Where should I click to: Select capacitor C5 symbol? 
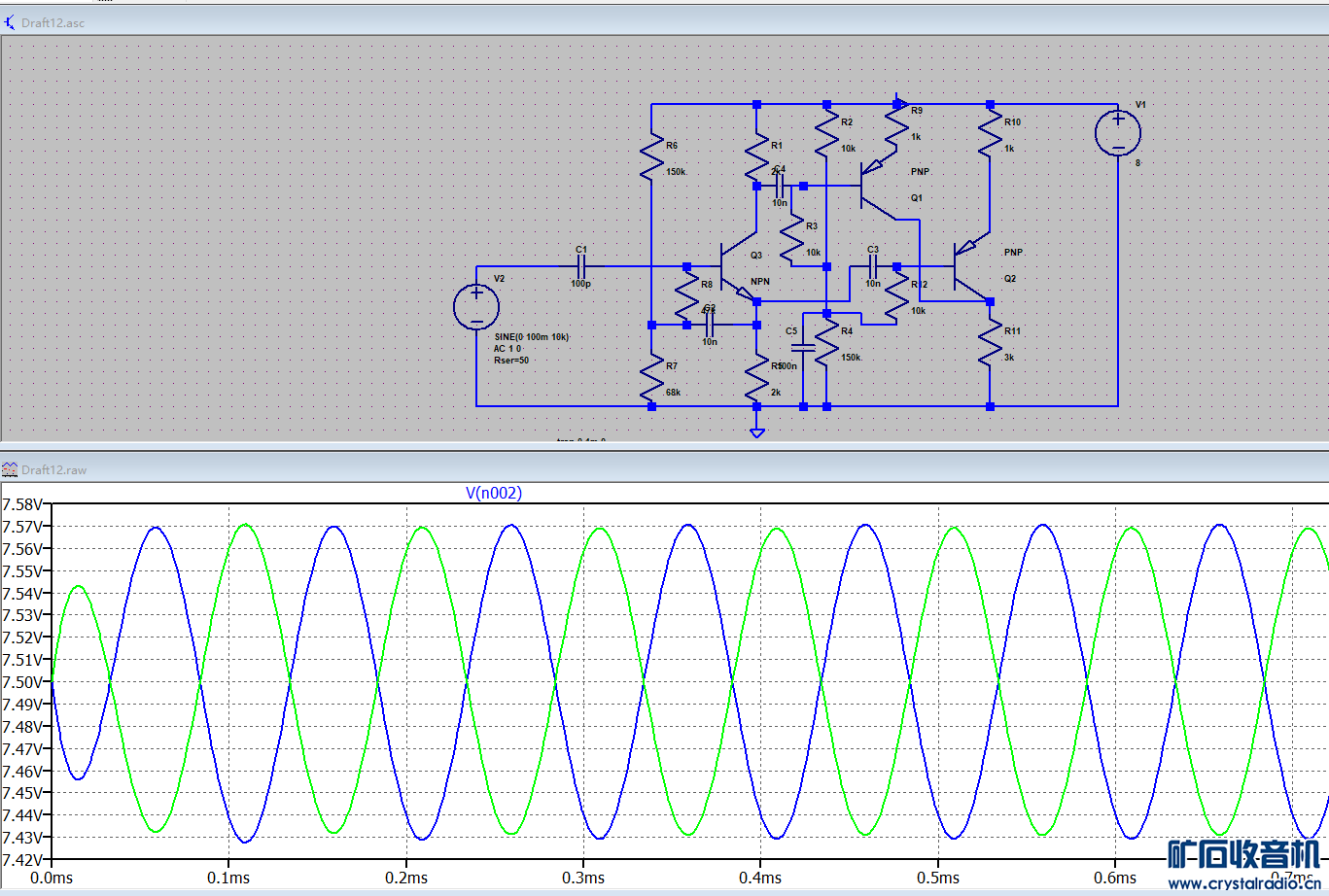803,348
